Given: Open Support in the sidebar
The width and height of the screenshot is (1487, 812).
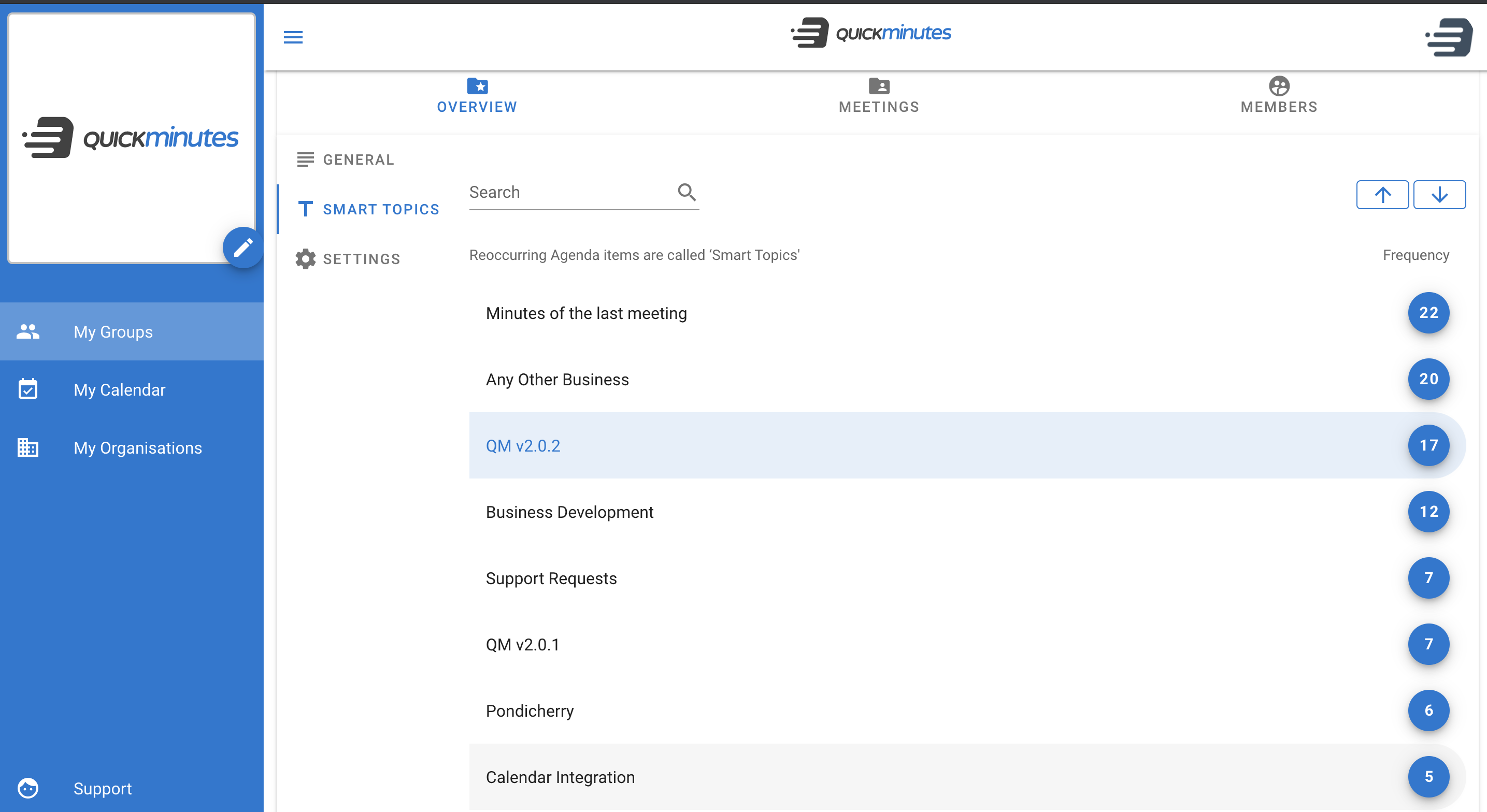Looking at the screenshot, I should click(132, 788).
